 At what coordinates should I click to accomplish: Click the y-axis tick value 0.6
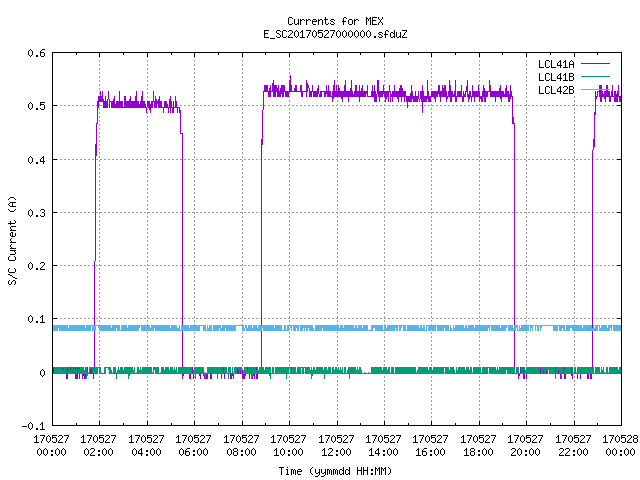36,53
